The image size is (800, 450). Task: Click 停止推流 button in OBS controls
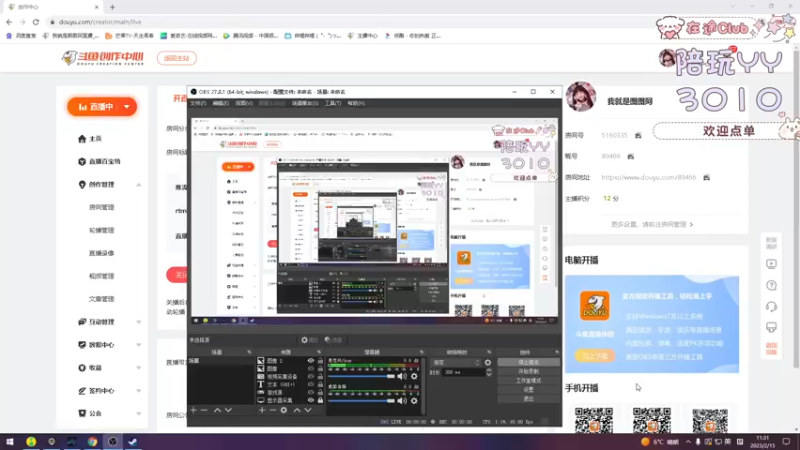click(x=528, y=362)
